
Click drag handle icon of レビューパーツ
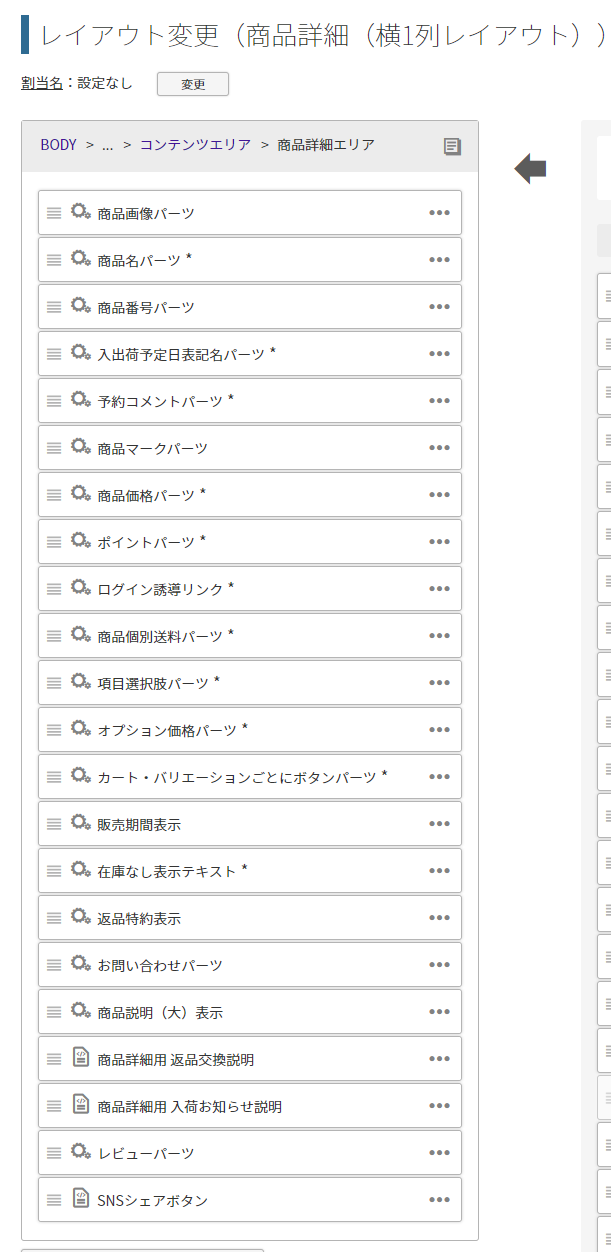pyautogui.click(x=54, y=1153)
